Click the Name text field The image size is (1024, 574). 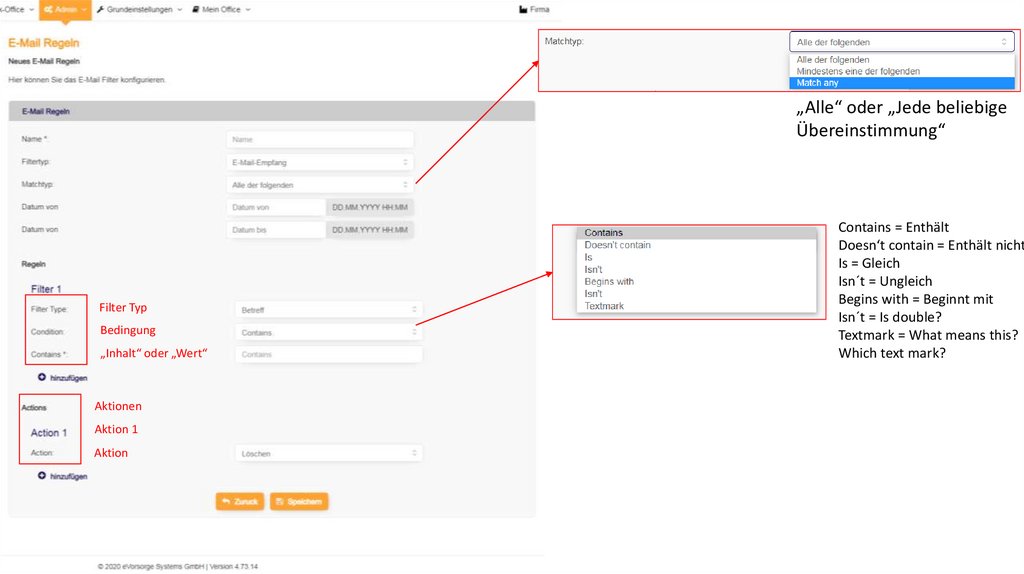pyautogui.click(x=319, y=140)
